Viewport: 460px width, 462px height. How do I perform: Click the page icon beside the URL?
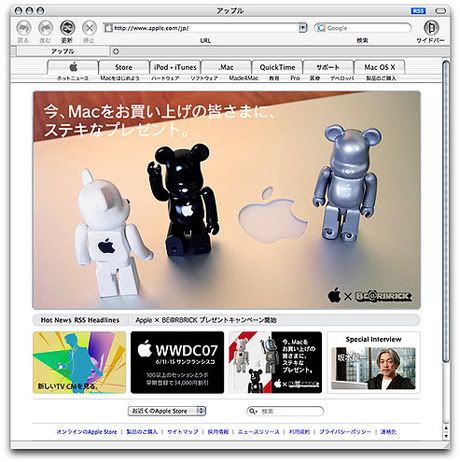click(x=108, y=28)
